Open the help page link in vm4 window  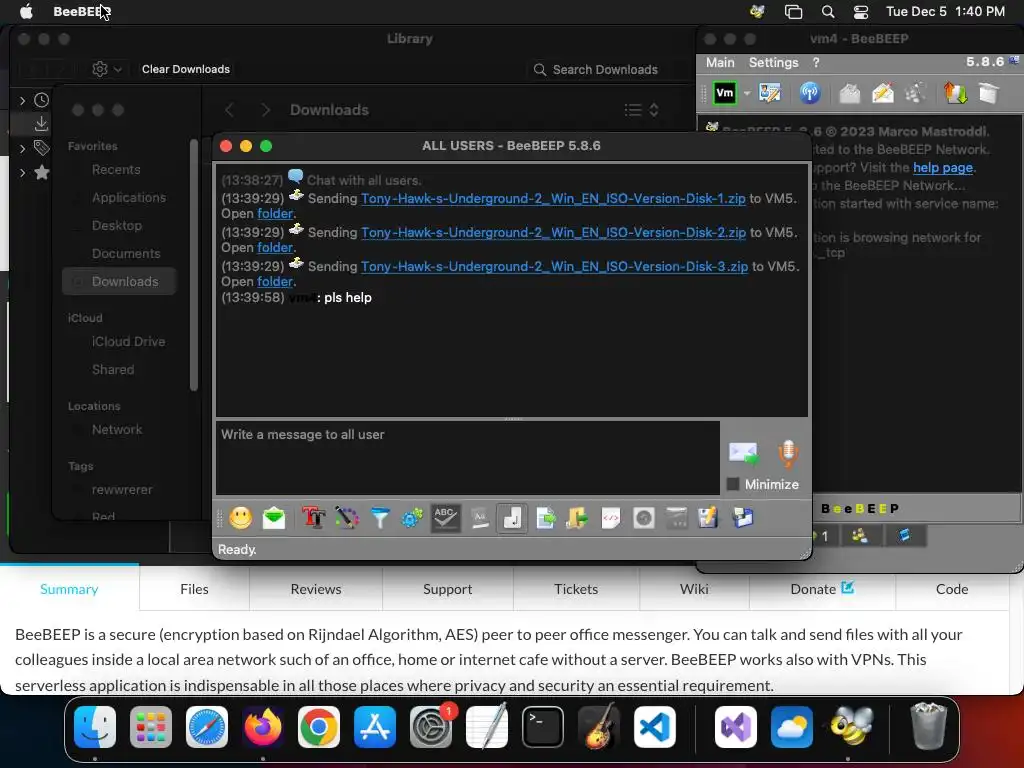point(943,168)
